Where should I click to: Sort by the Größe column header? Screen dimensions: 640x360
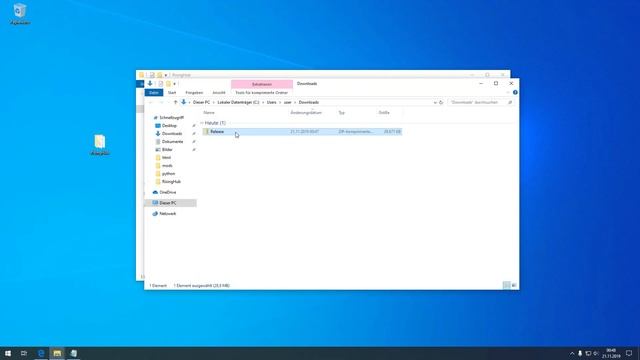(x=384, y=113)
